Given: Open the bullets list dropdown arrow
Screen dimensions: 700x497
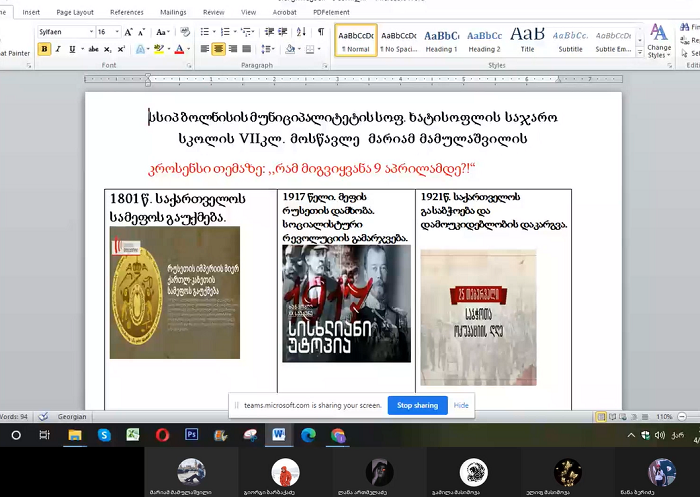Looking at the screenshot, I should 214,32.
